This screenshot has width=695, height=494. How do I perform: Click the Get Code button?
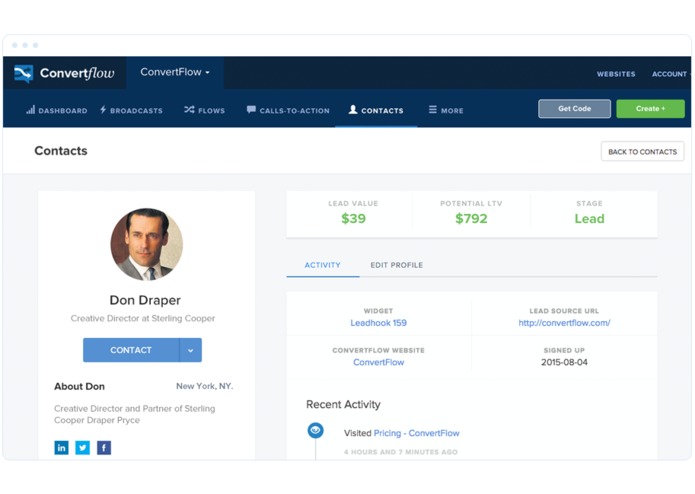(x=574, y=109)
